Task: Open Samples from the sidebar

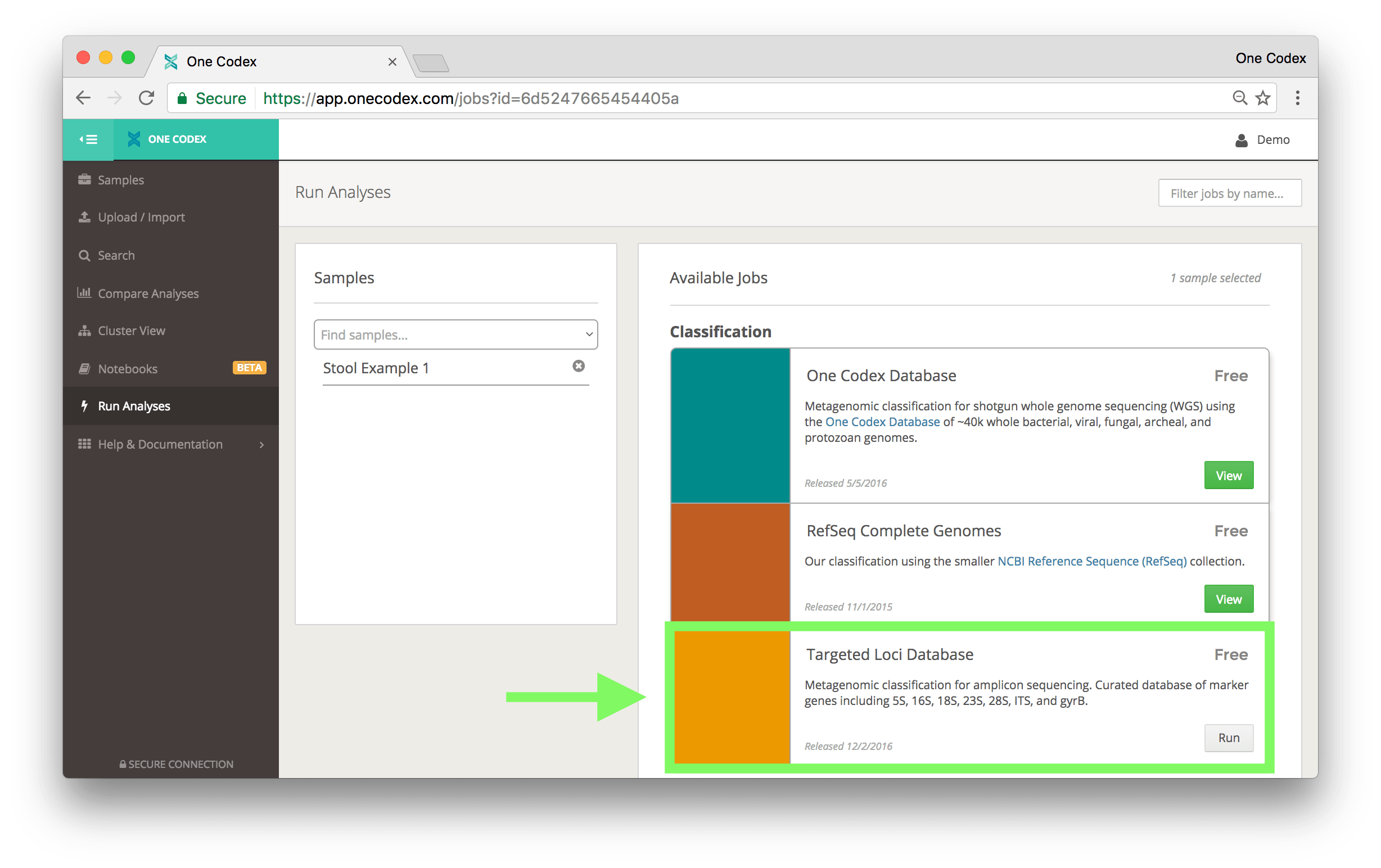Action: coord(170,180)
